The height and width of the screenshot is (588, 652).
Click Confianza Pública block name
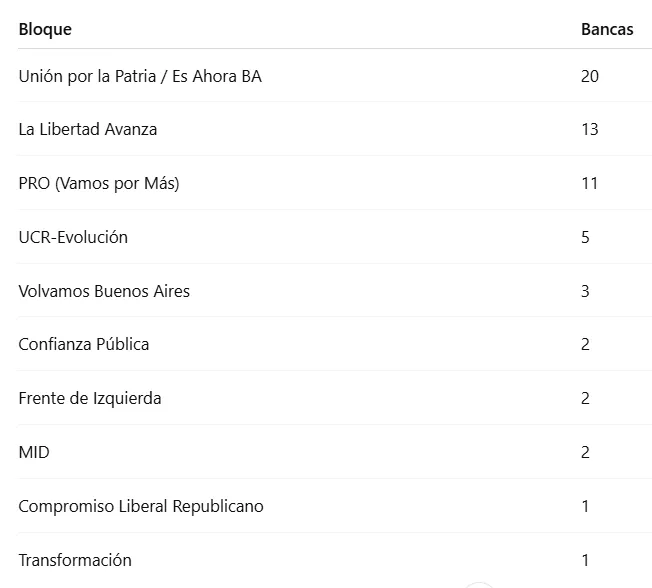click(84, 344)
